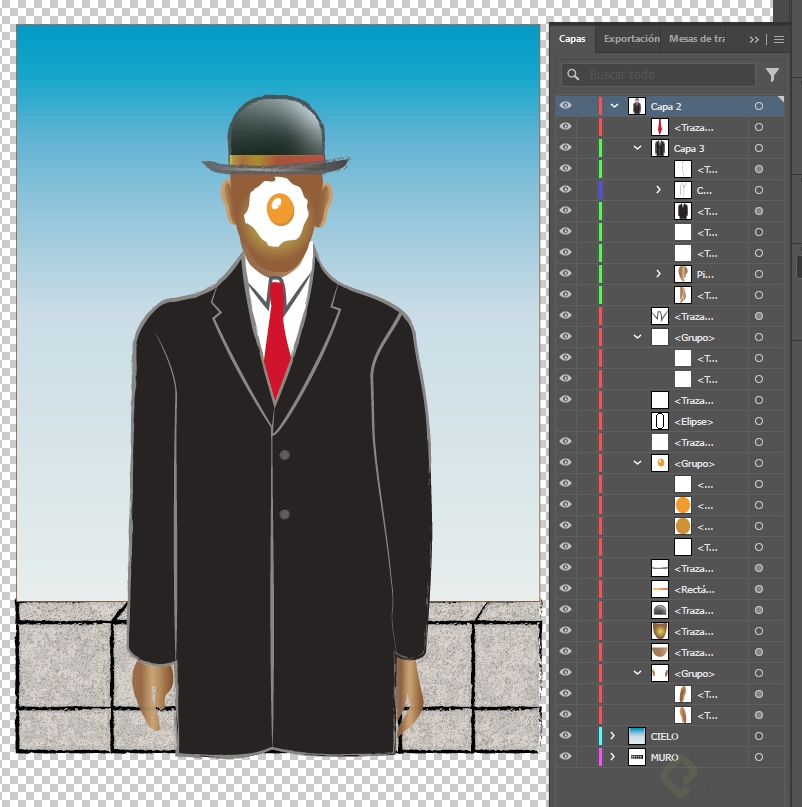Show more panel tabs with double arrow
Viewport: 802px width, 807px height.
click(x=754, y=40)
